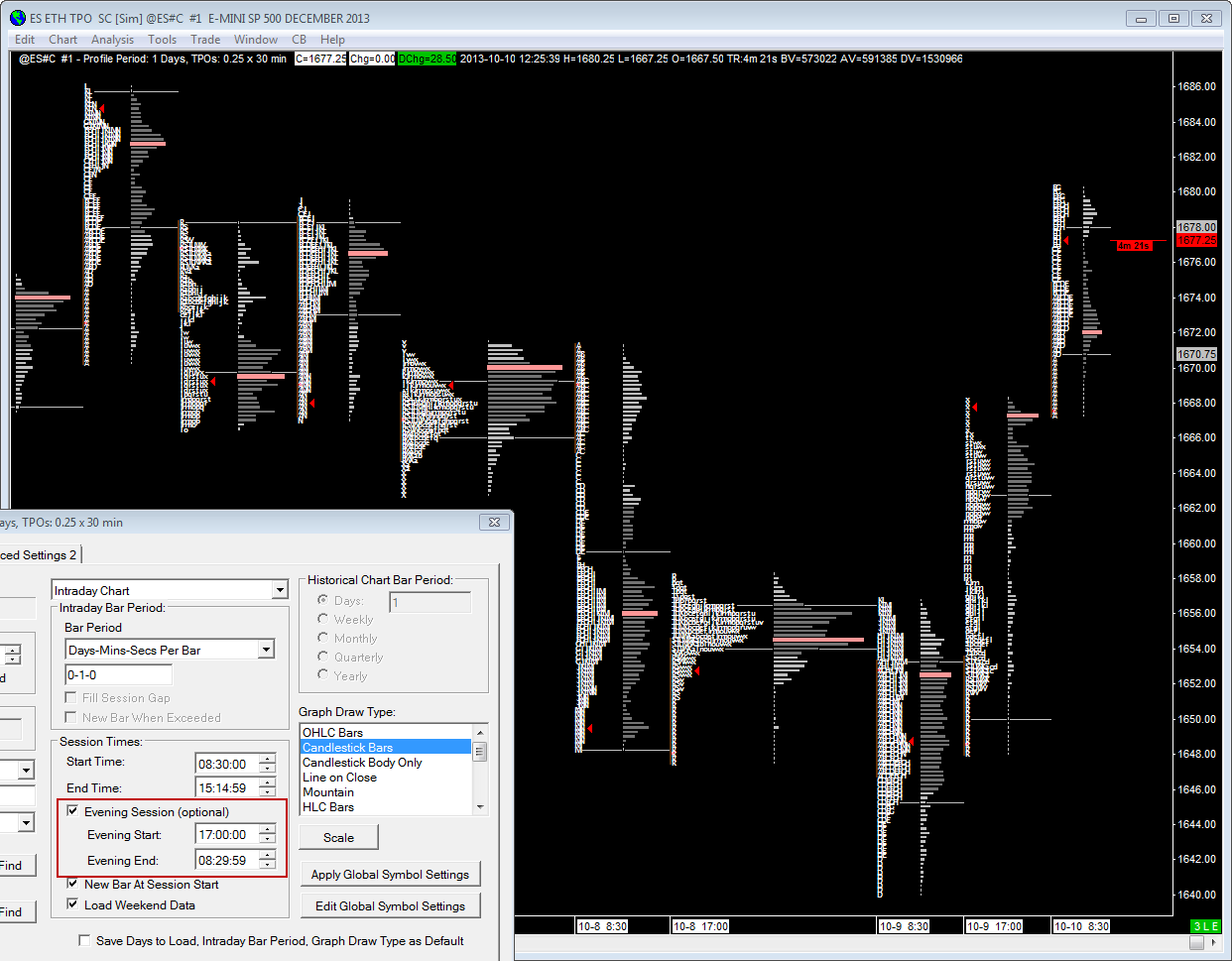Decrease Evening End time with down spinner
This screenshot has height=961, width=1232.
(x=267, y=866)
